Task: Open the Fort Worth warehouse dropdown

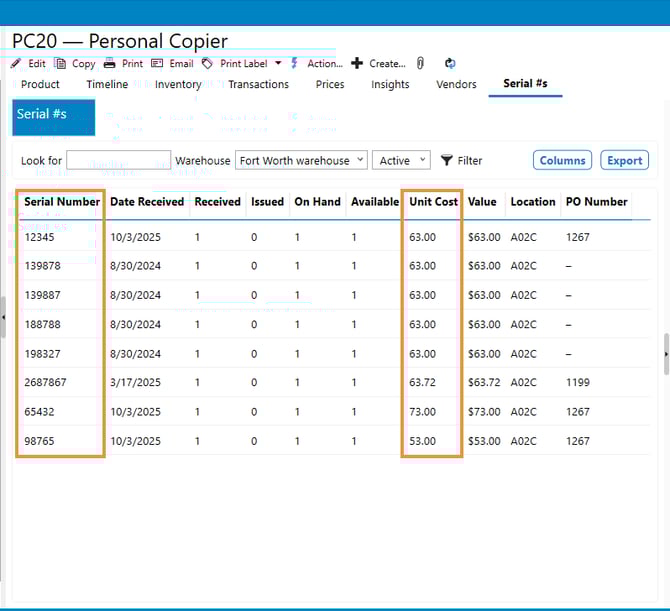Action: click(300, 160)
